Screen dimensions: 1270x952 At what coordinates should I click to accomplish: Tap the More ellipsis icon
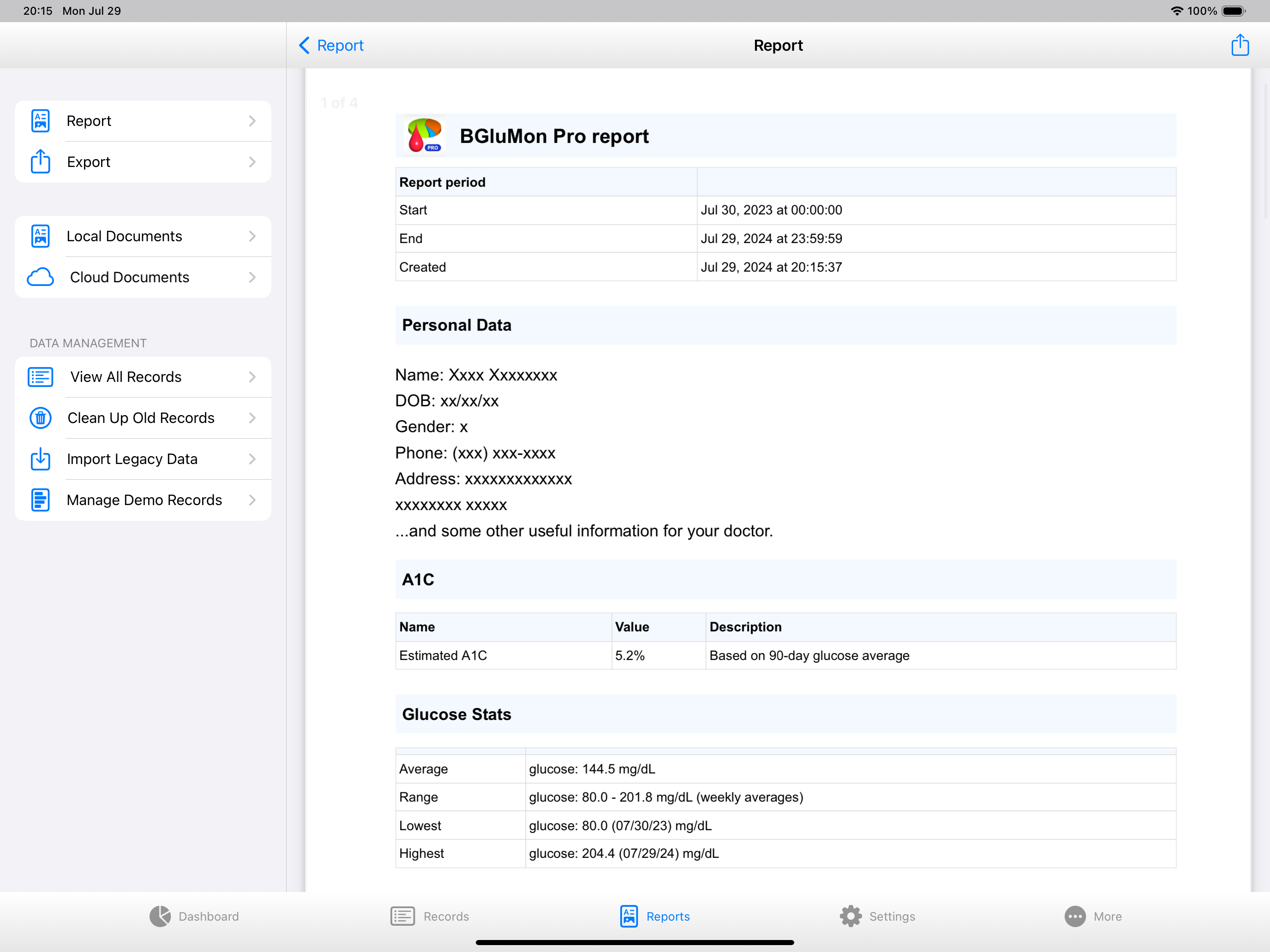point(1075,916)
